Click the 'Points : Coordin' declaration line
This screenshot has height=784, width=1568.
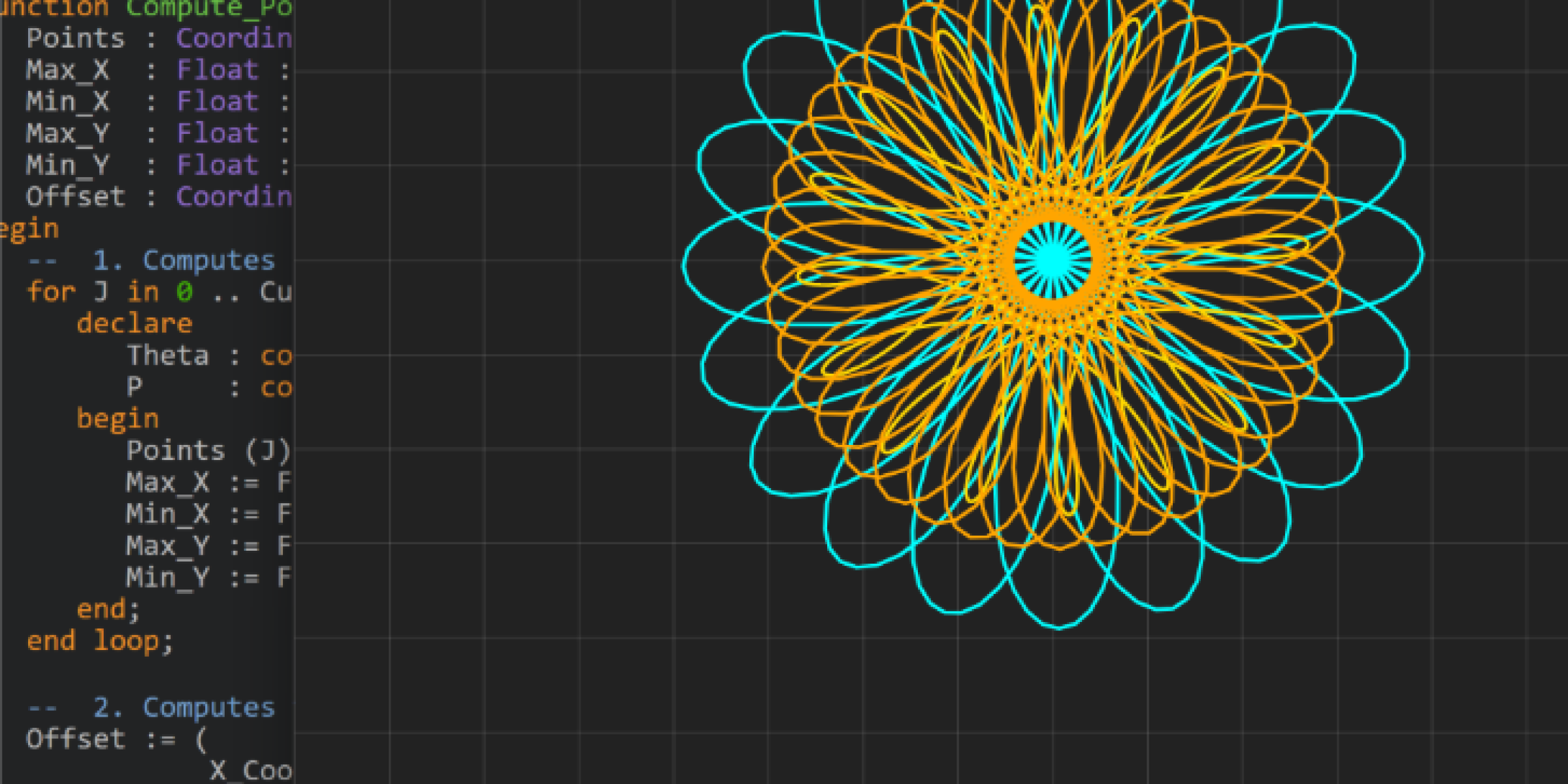point(159,39)
